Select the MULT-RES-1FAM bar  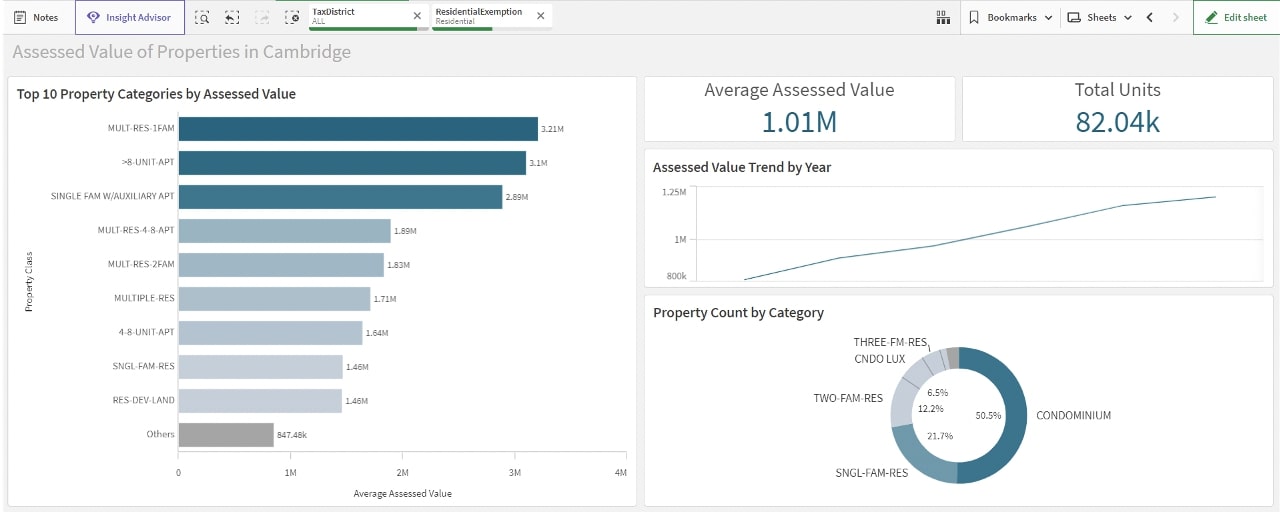pyautogui.click(x=358, y=129)
